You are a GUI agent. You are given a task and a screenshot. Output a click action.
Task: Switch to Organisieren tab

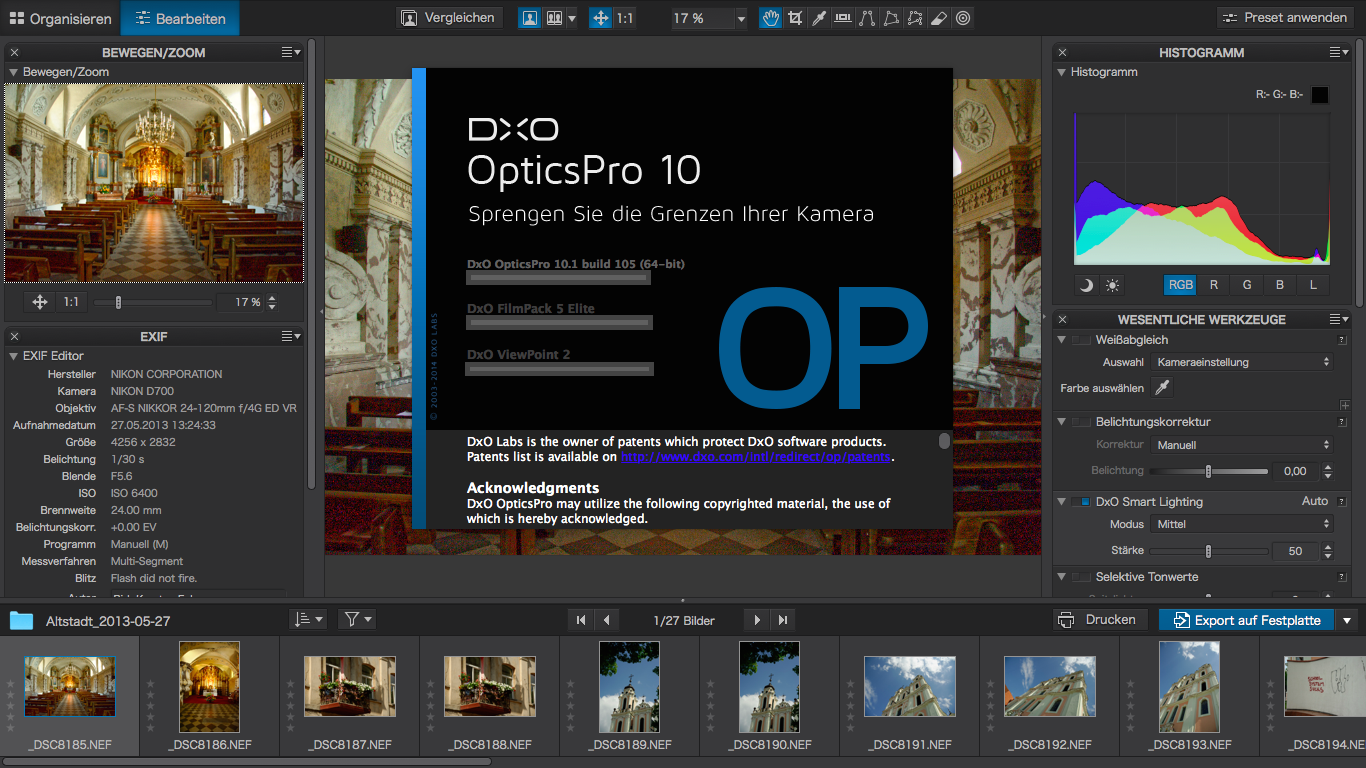point(60,18)
